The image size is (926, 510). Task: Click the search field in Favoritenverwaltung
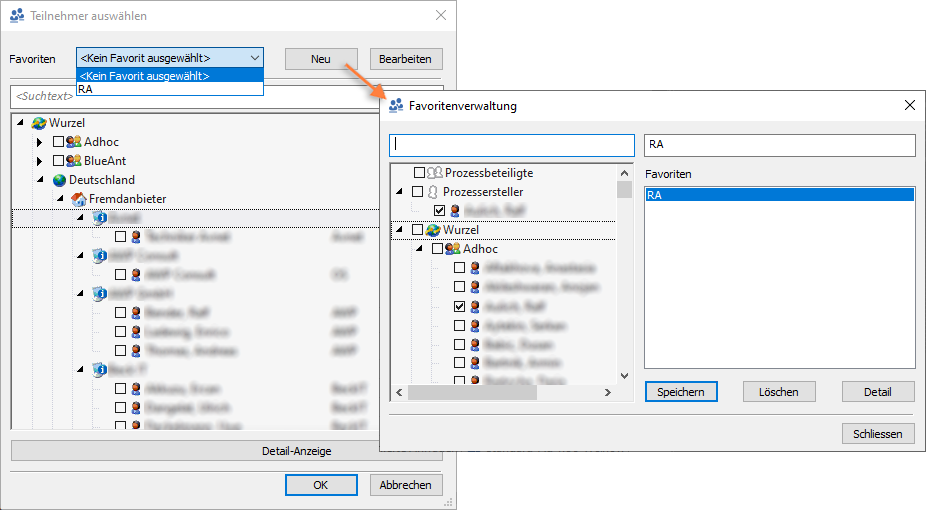pos(512,145)
